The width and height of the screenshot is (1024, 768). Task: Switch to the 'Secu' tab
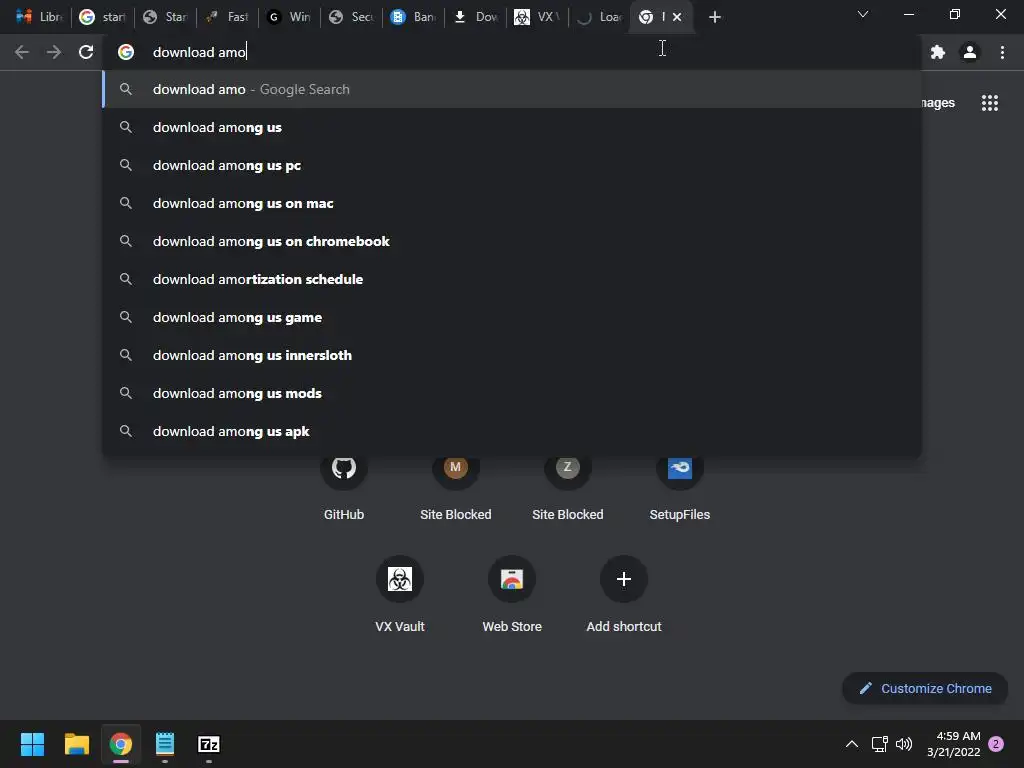pyautogui.click(x=351, y=17)
